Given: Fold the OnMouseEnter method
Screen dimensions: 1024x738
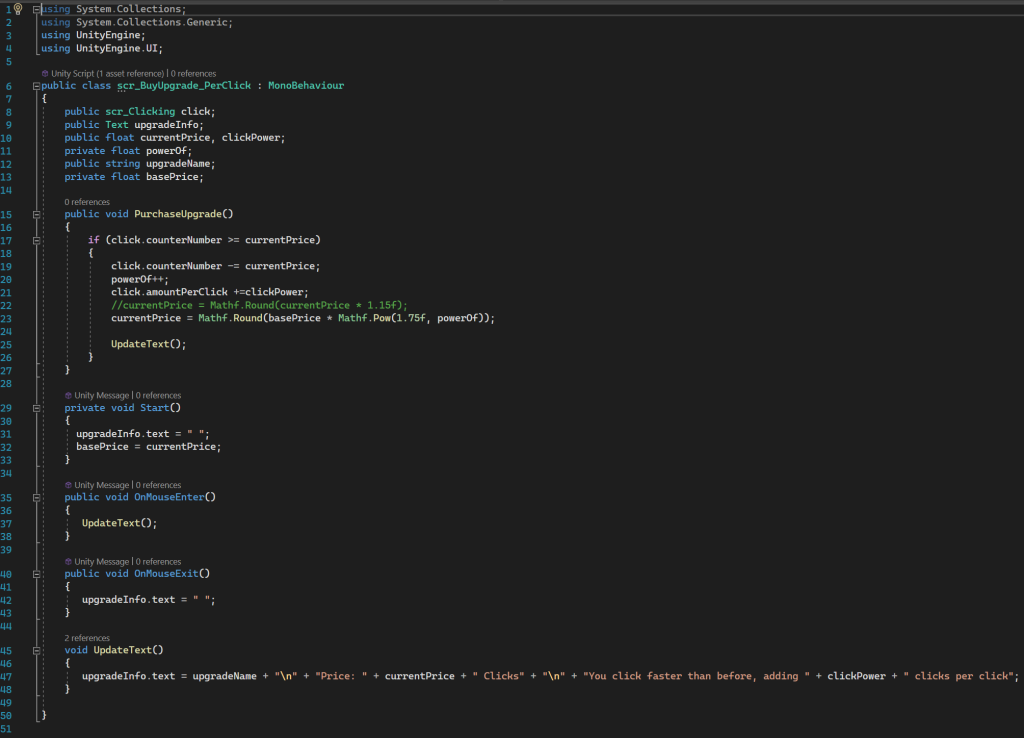Looking at the screenshot, I should (x=37, y=497).
